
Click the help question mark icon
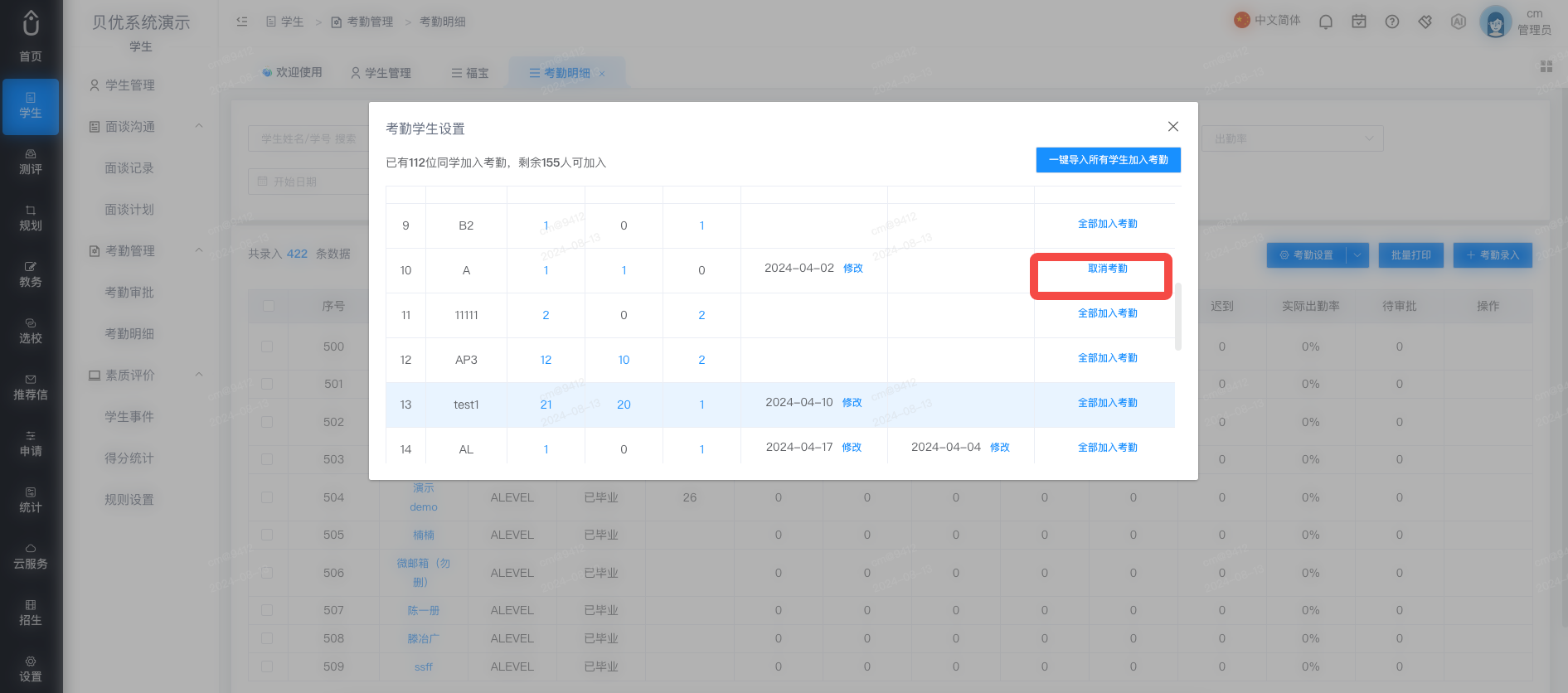[x=1392, y=22]
